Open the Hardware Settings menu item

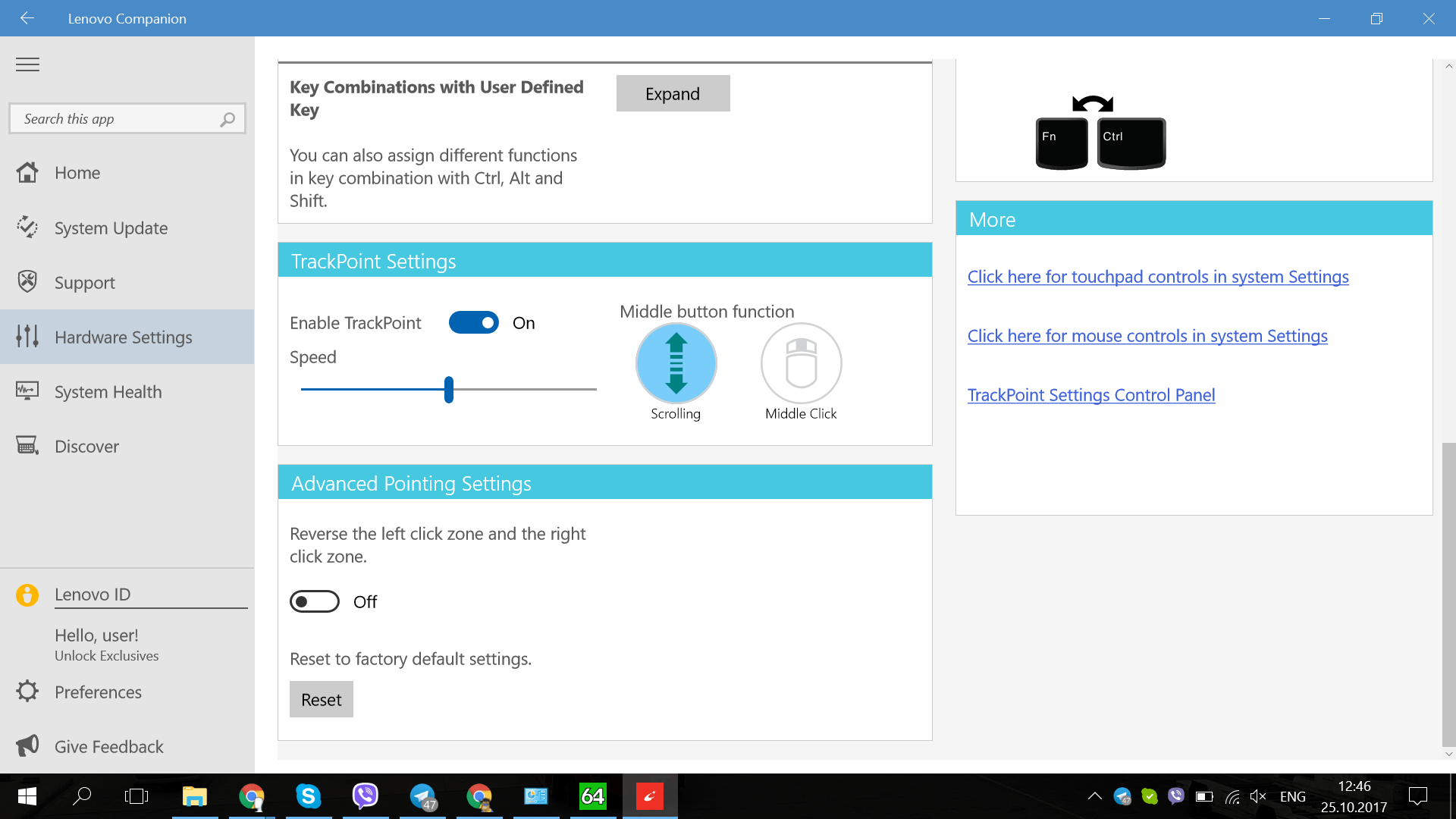124,337
